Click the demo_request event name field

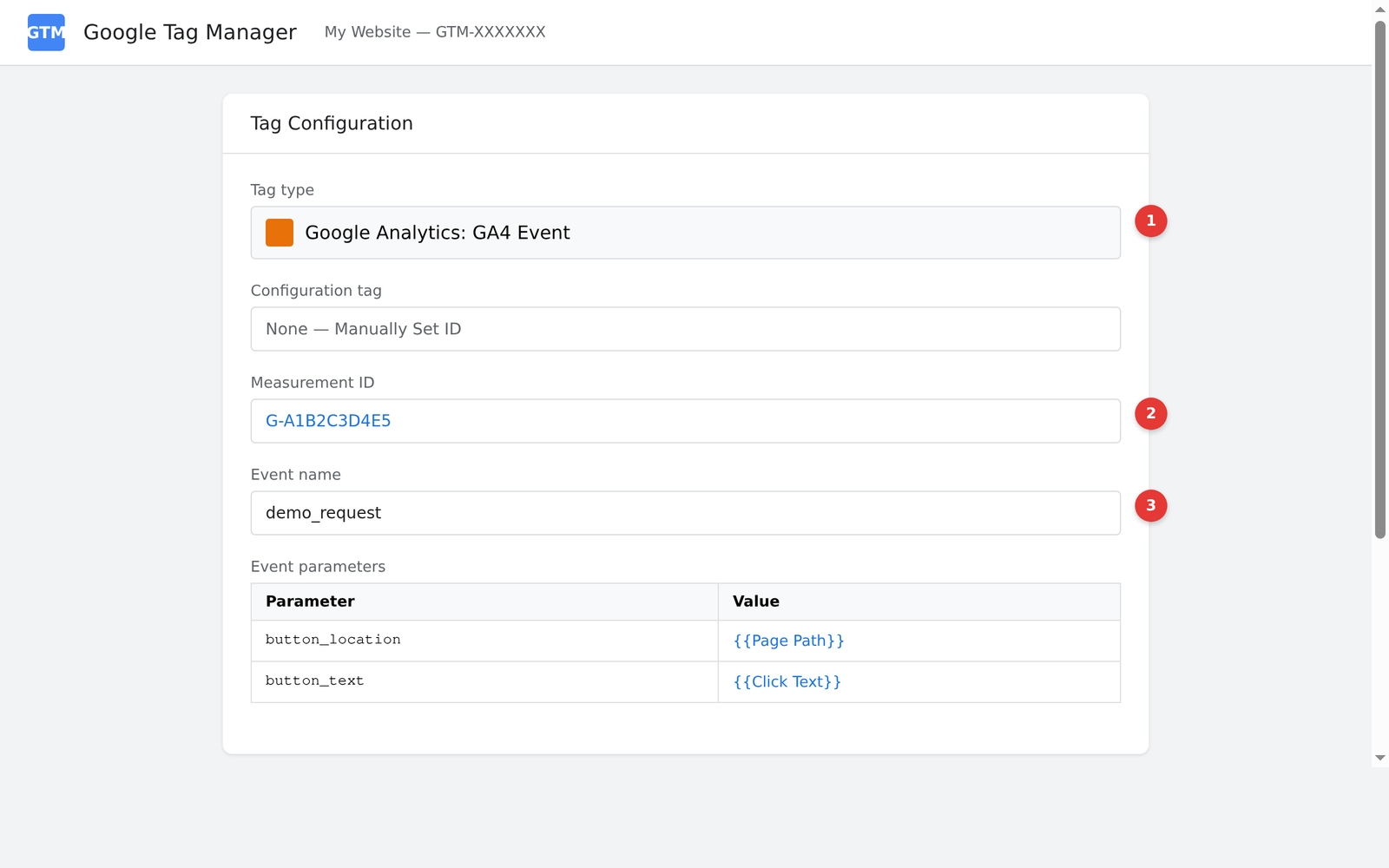click(x=685, y=513)
